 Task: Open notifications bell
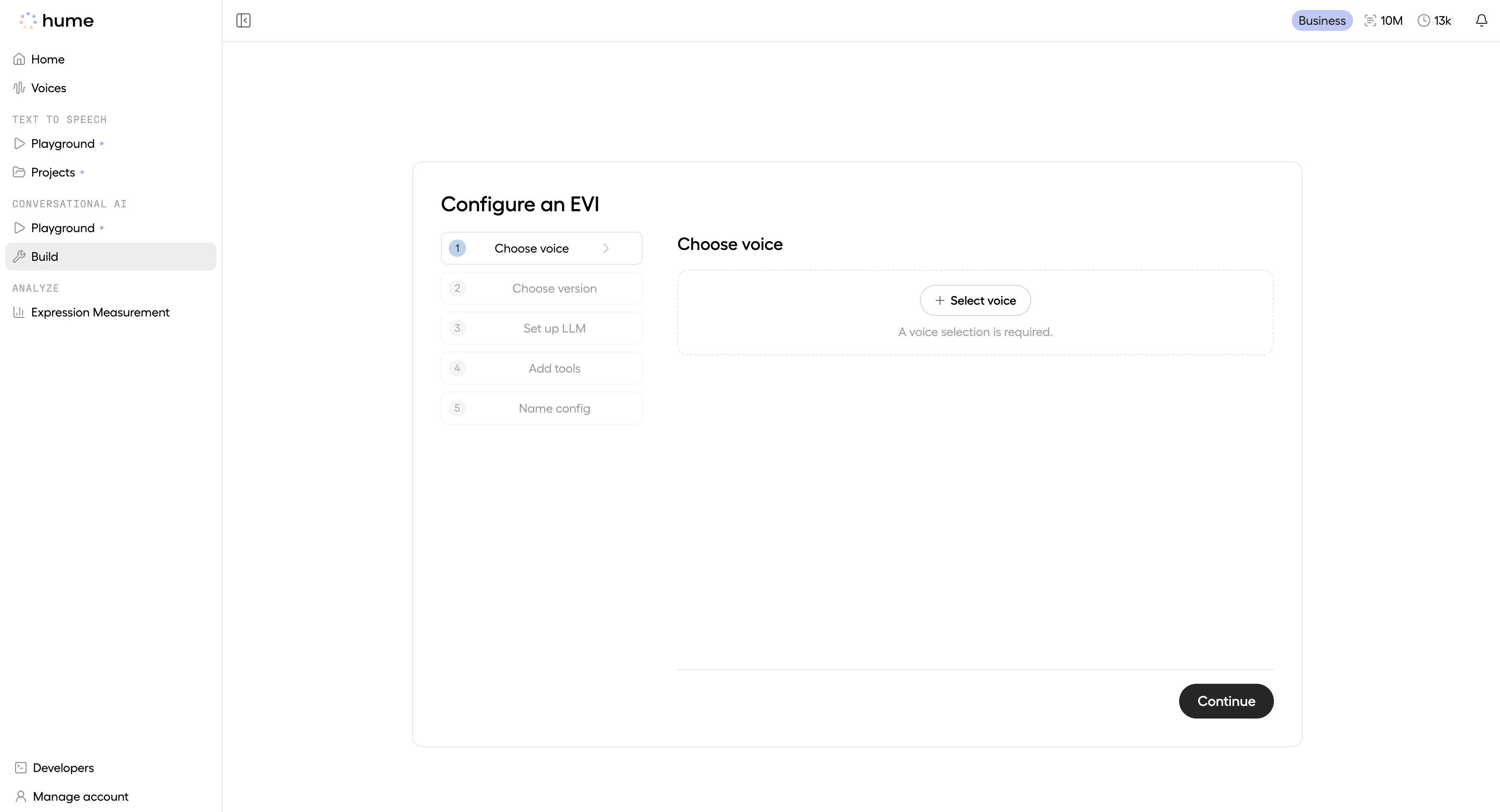(x=1481, y=20)
